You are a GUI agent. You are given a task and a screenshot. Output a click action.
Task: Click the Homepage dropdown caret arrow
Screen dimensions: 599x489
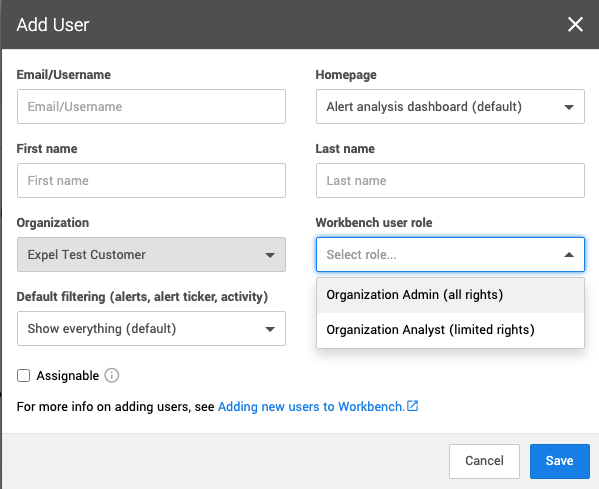[x=569, y=107]
